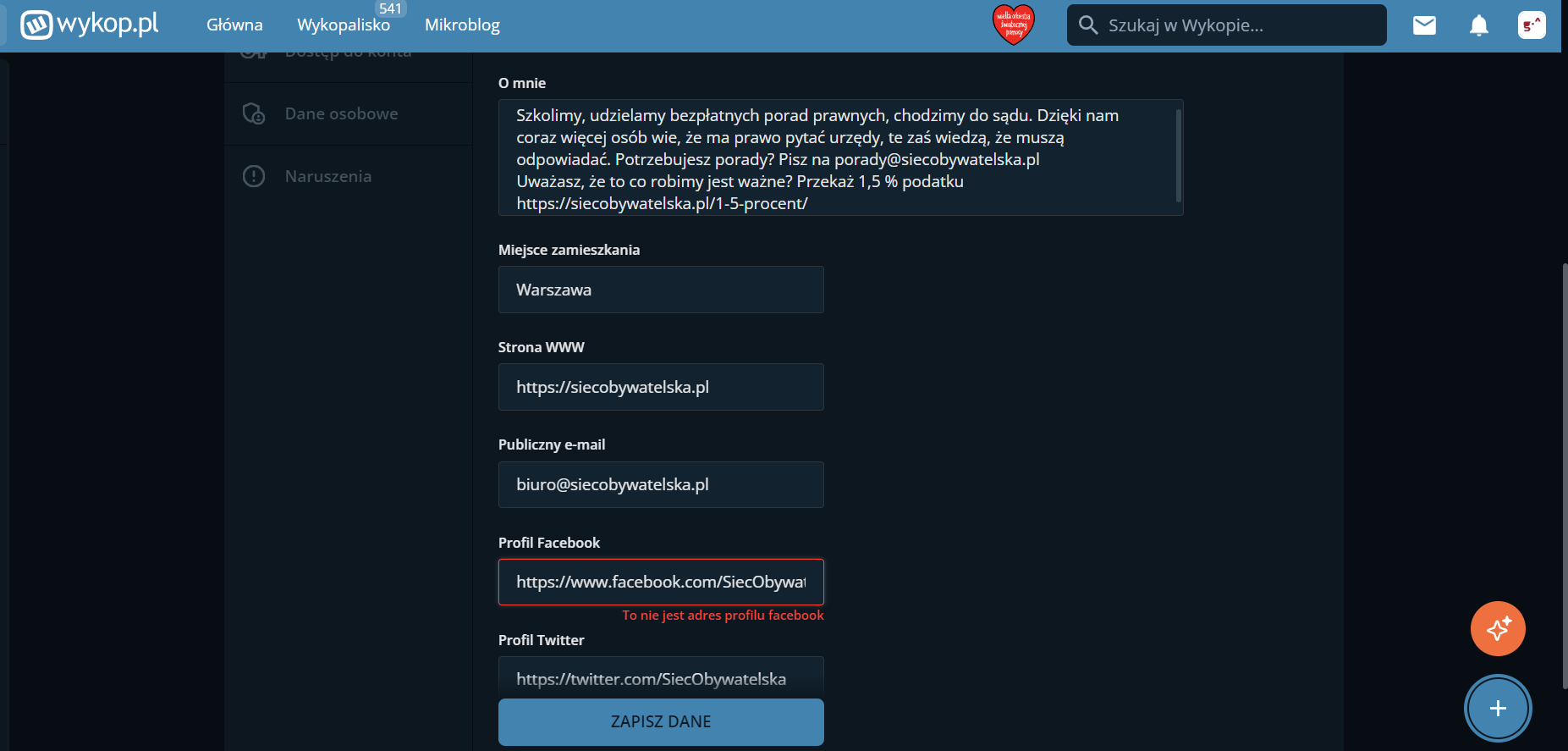The image size is (1568, 751).
Task: Click the O mnie text area
Action: tap(838, 157)
